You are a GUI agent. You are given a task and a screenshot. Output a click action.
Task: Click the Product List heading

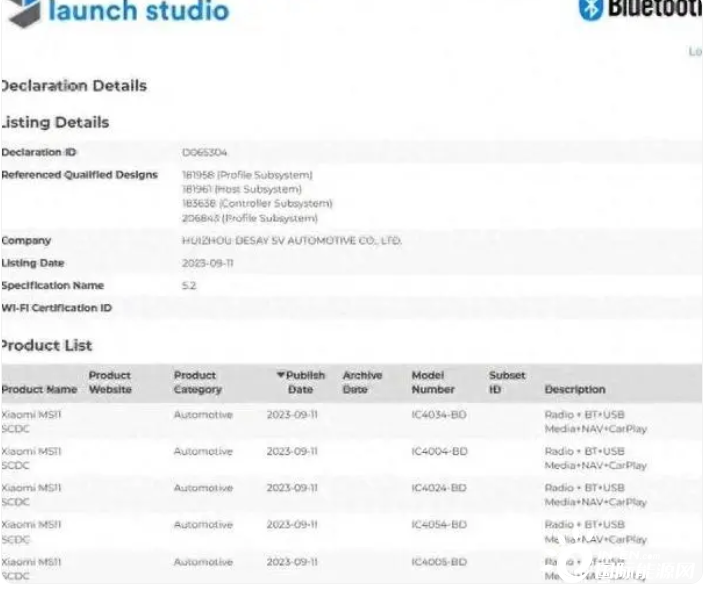tap(46, 345)
